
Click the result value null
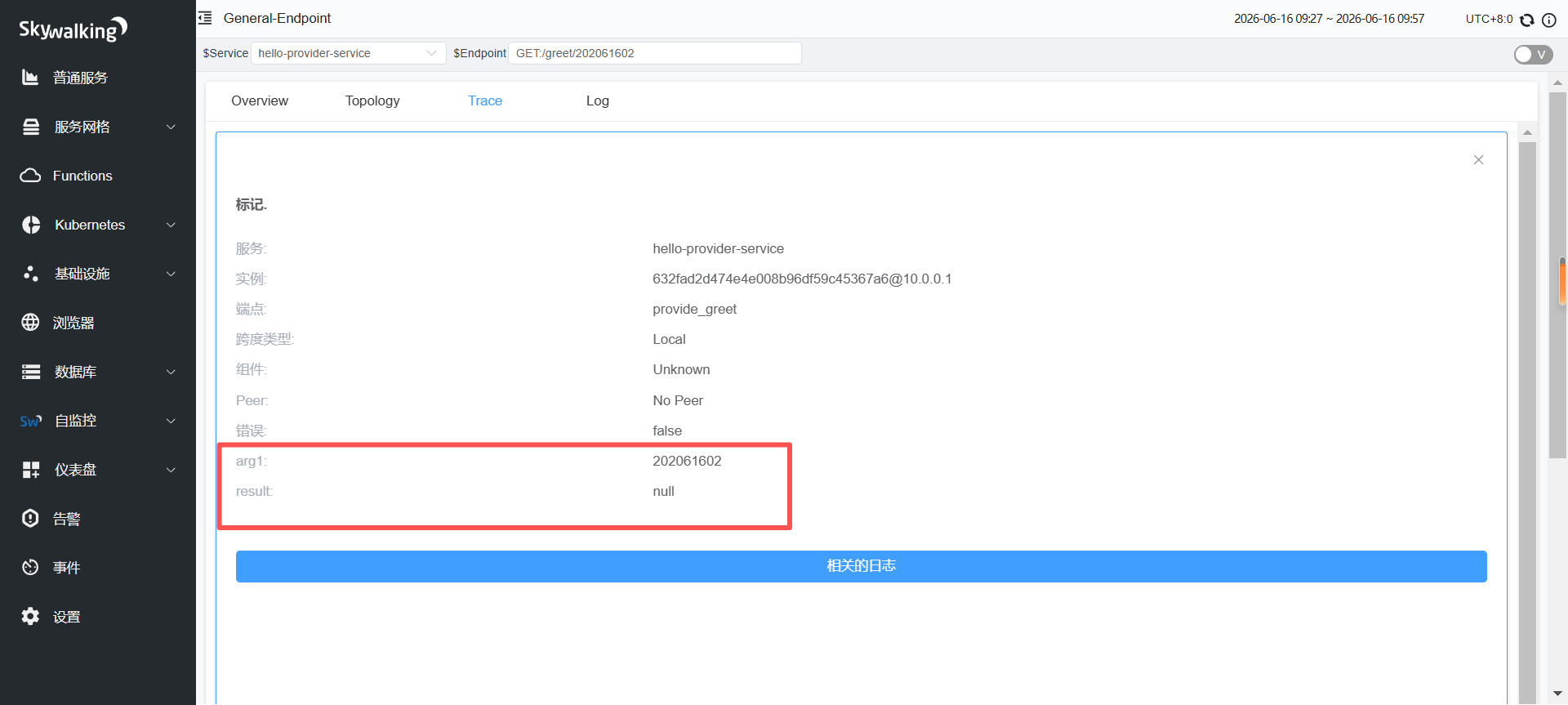663,491
